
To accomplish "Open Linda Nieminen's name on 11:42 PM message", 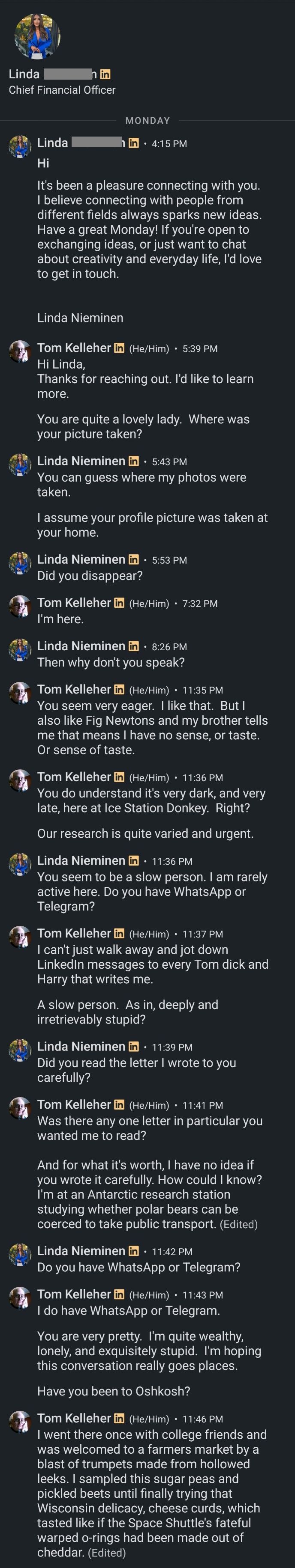I will (x=81, y=1251).
